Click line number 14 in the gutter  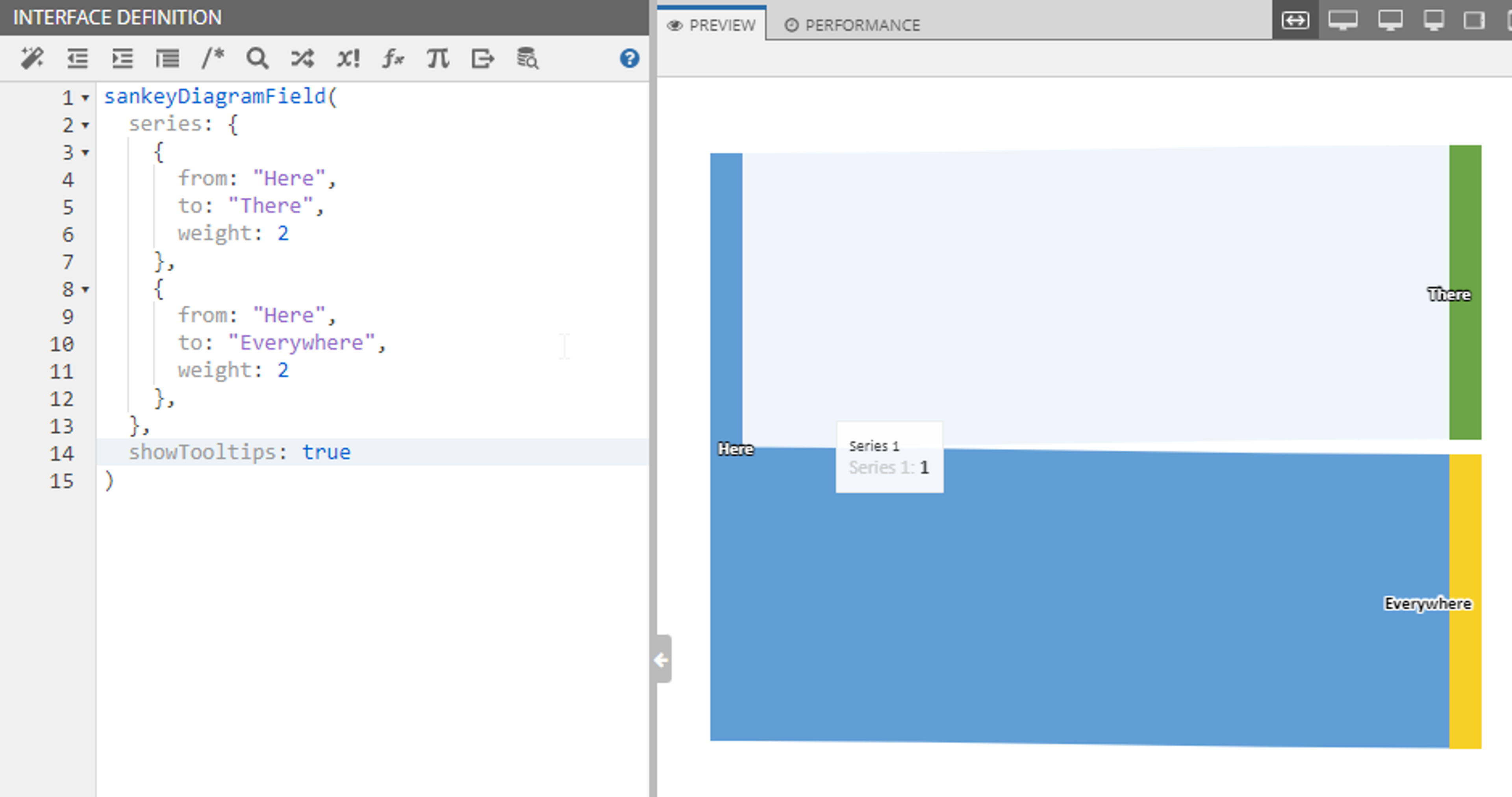pyautogui.click(x=62, y=454)
